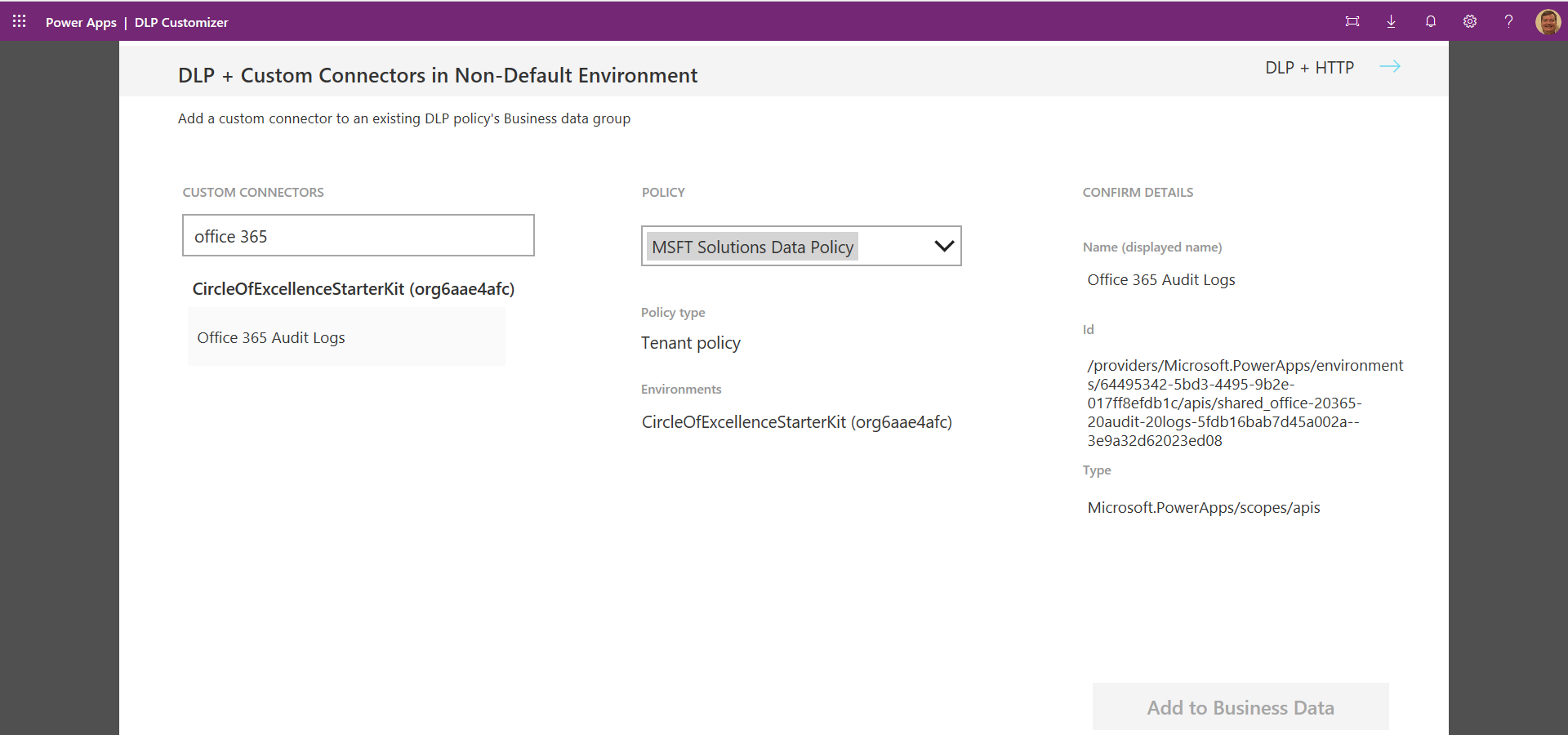1568x735 pixels.
Task: Select the CircleOfExcellenceStarterKit environment heading
Action: click(x=353, y=288)
